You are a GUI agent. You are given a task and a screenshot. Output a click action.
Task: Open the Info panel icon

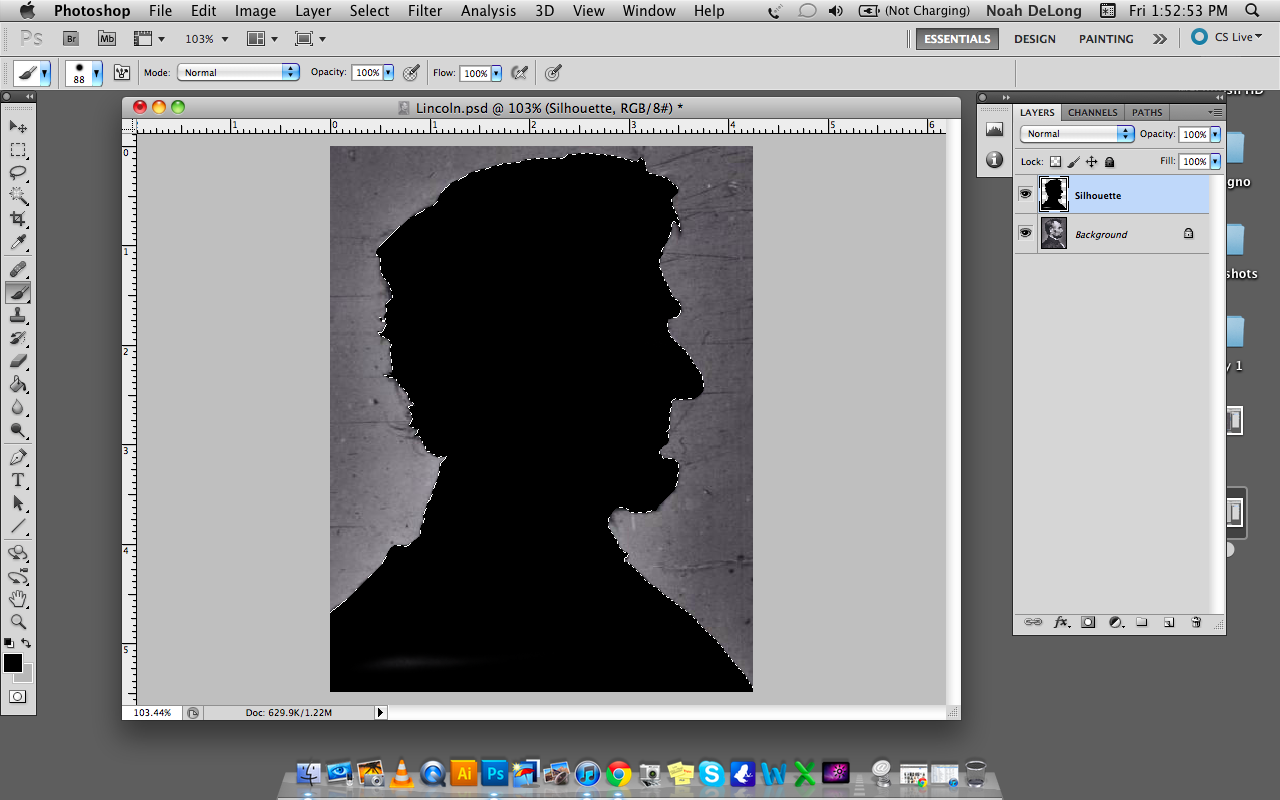[x=994, y=159]
